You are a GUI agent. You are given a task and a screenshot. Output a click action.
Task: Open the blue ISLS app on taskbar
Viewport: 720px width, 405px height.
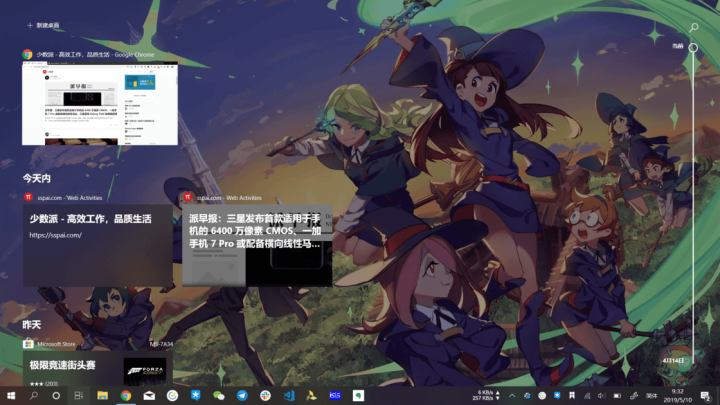(335, 395)
